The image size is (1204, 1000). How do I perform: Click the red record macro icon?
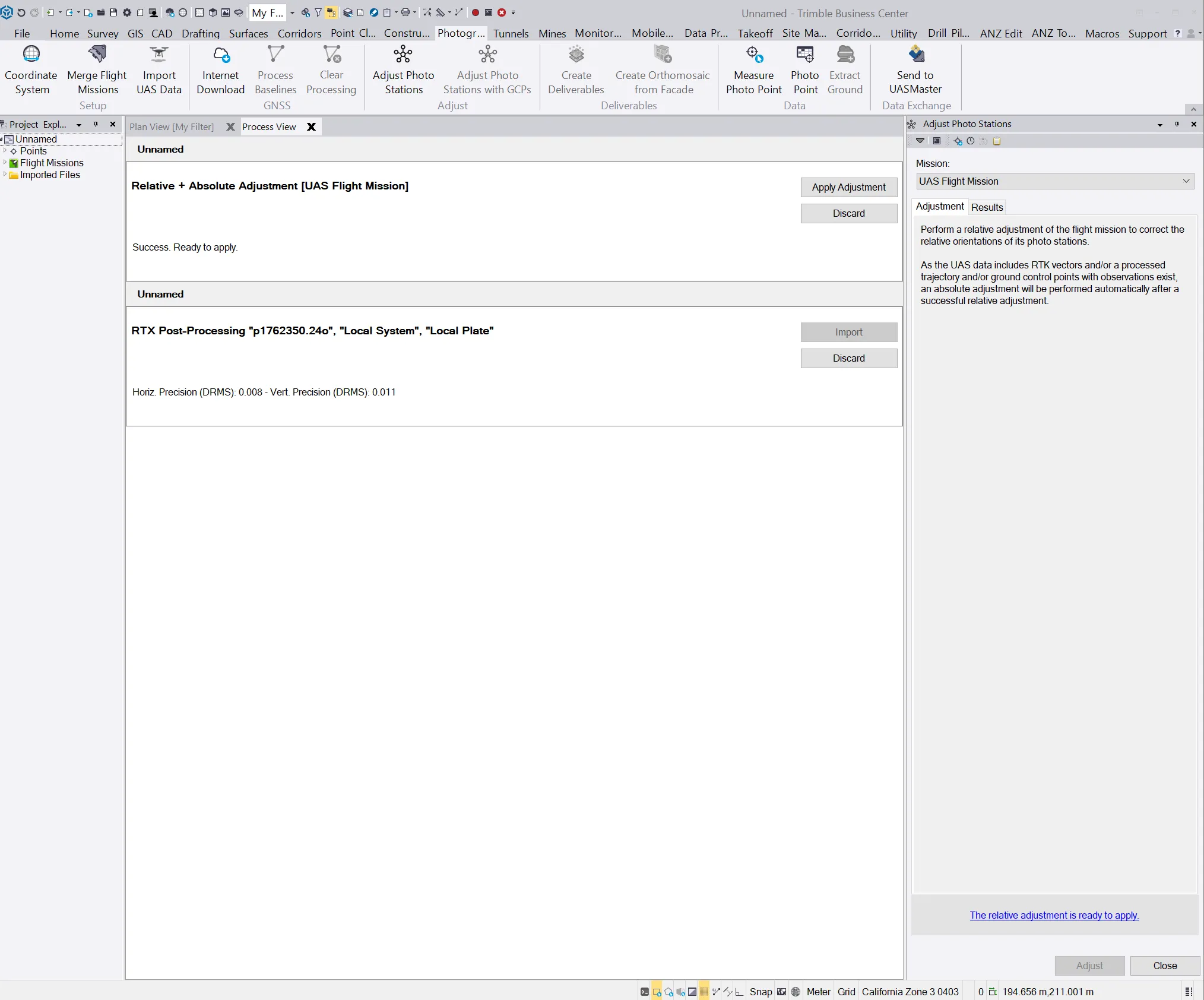[476, 12]
